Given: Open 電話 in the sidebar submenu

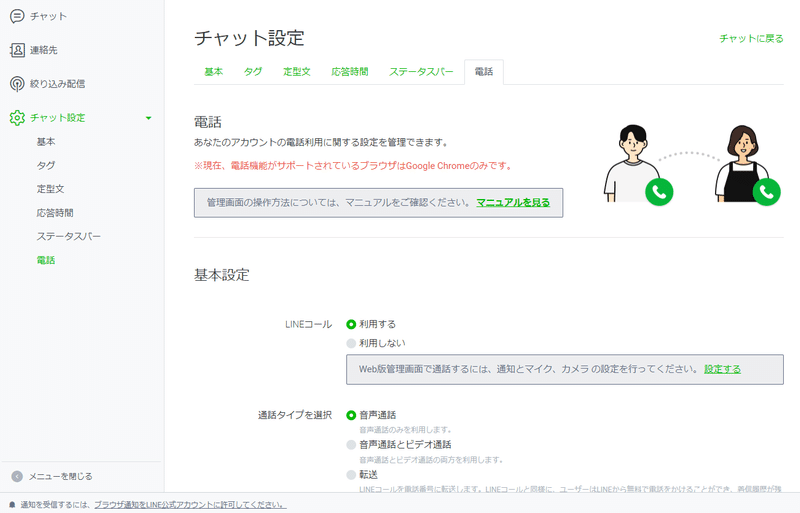Looking at the screenshot, I should tap(46, 260).
